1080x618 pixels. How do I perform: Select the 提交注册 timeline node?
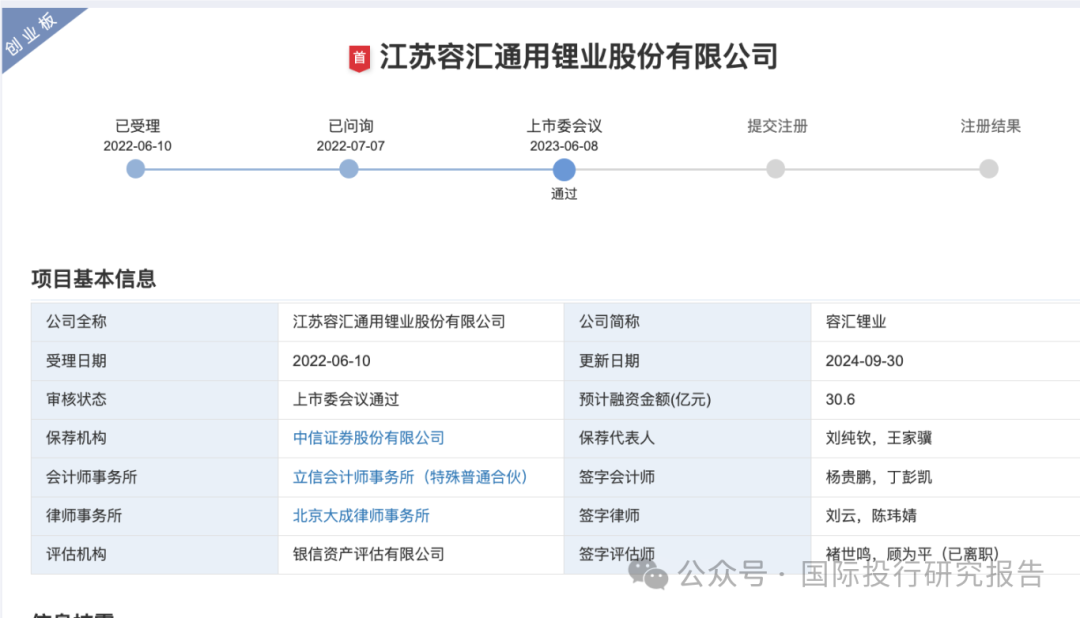click(776, 169)
